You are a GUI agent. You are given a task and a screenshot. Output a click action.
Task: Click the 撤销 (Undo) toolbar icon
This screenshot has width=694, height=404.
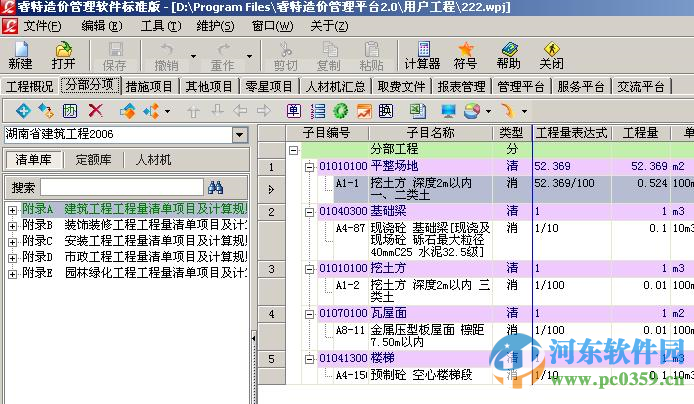tap(166, 56)
